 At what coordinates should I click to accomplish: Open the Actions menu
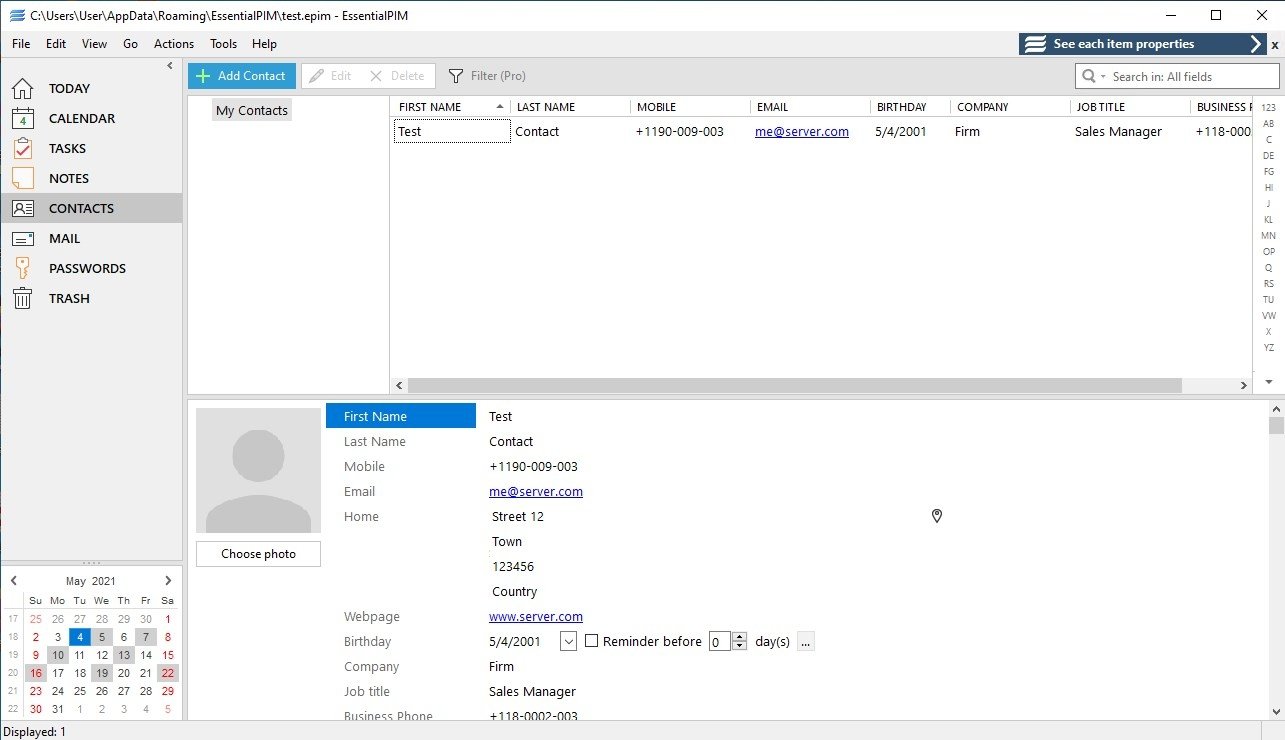point(174,44)
